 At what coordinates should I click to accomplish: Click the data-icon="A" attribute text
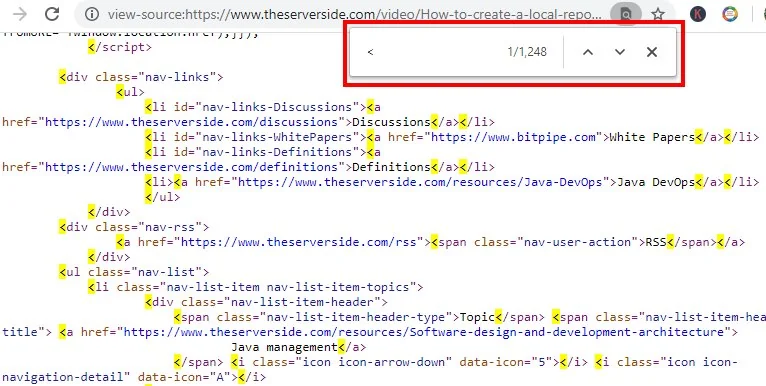point(184,377)
